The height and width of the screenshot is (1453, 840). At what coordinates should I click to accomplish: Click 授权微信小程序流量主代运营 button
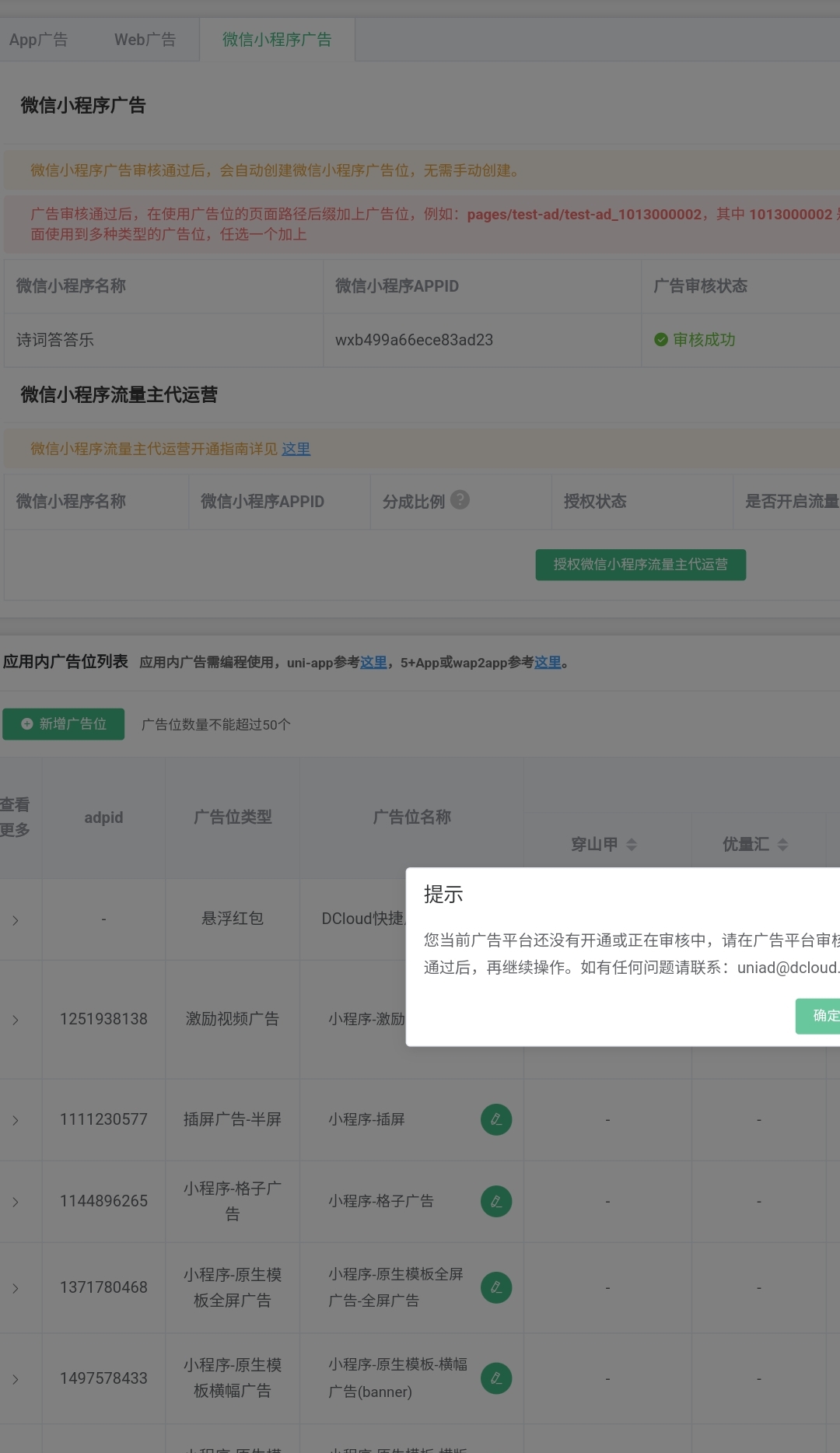click(640, 565)
